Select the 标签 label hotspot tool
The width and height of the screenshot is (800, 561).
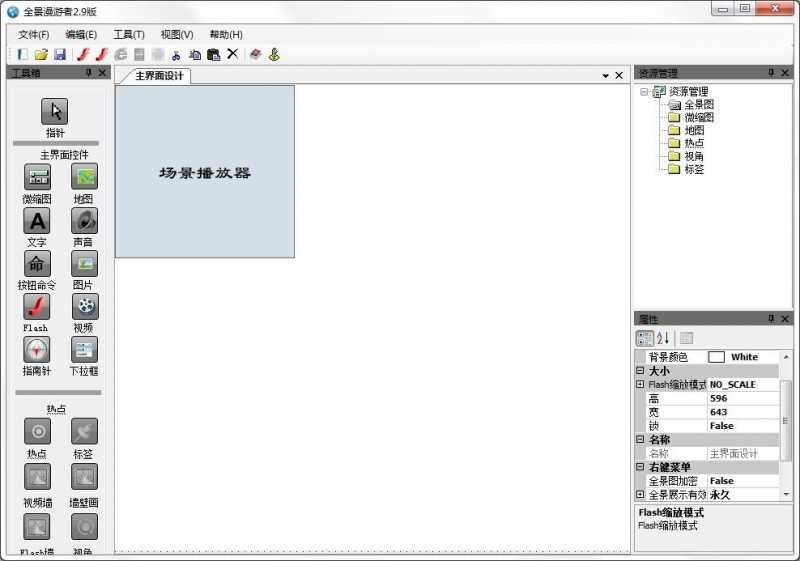click(x=84, y=432)
